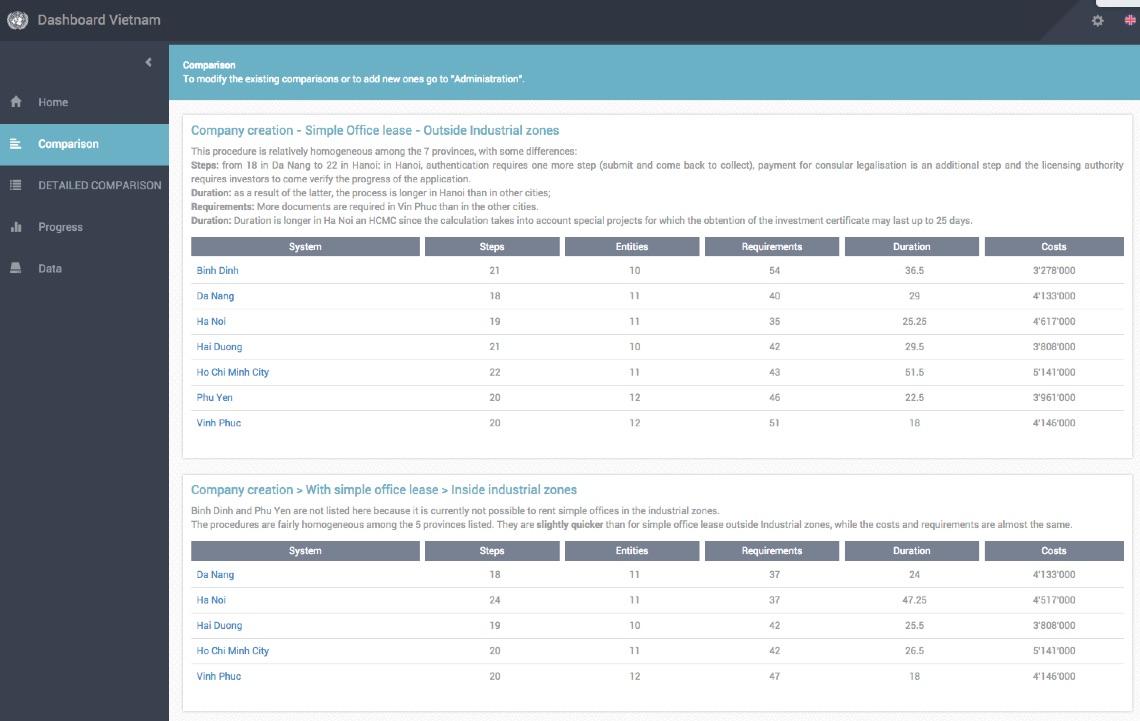
Task: Click the Home house icon
Action: (x=16, y=102)
